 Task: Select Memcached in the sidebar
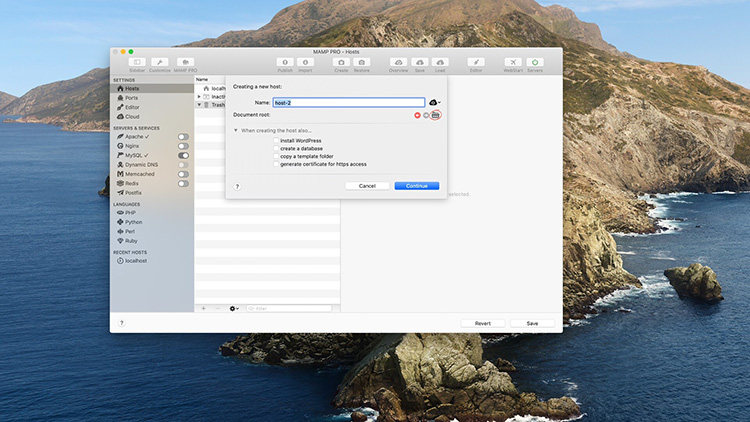pos(136,174)
